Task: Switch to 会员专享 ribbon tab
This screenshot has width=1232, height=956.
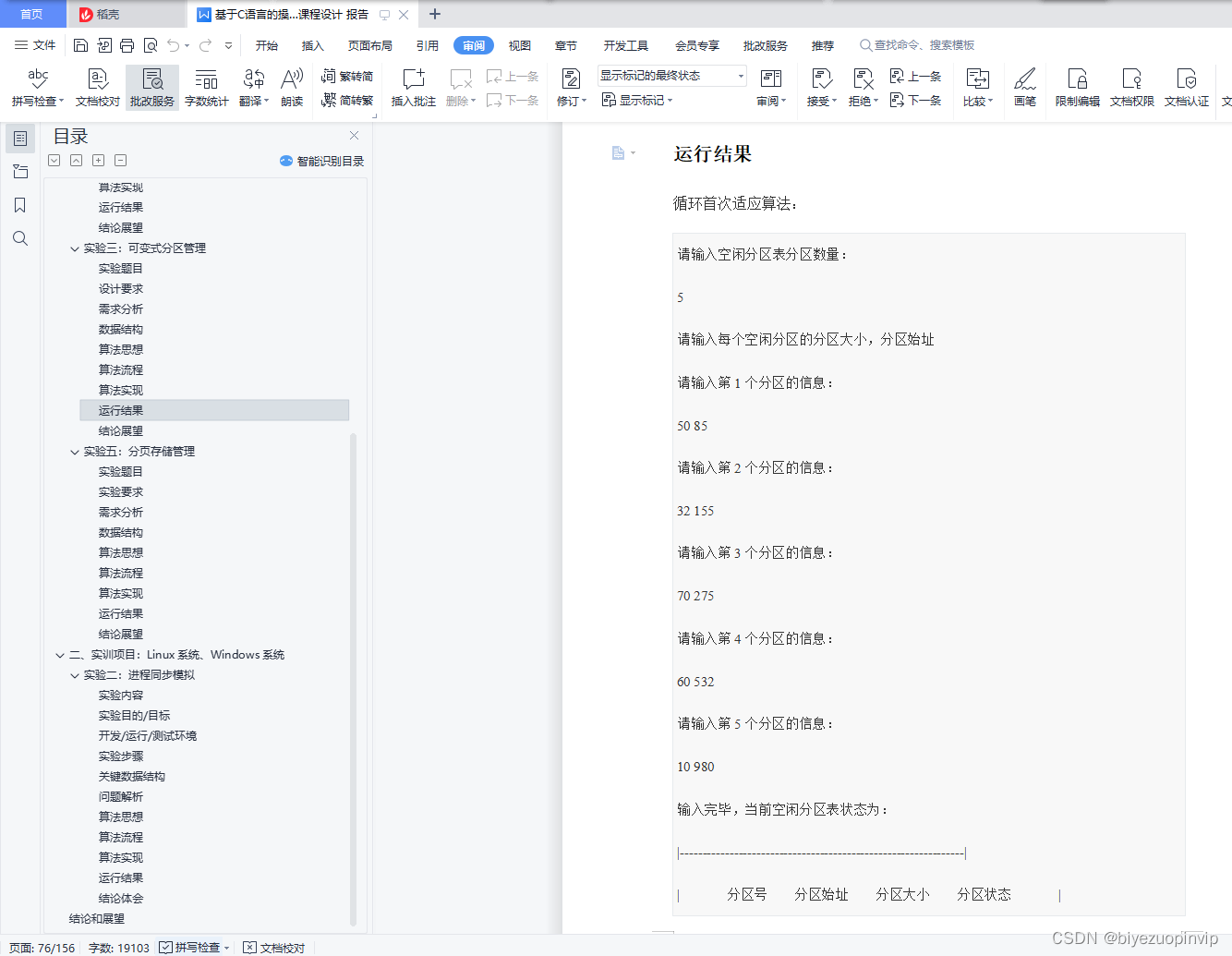Action: (x=697, y=45)
